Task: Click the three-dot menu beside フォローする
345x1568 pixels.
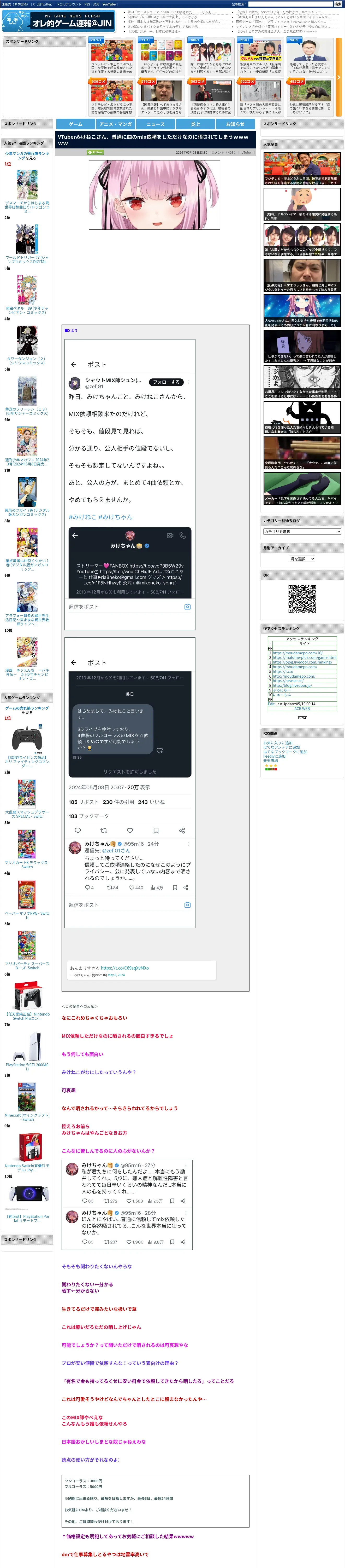Action: pyautogui.click(x=188, y=382)
